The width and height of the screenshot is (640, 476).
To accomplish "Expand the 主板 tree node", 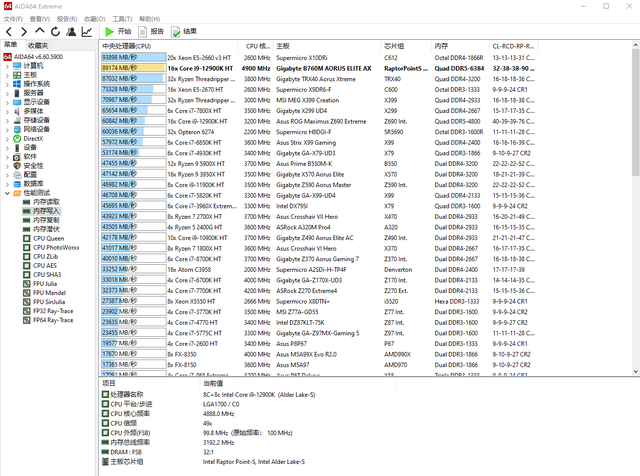I will coord(7,75).
